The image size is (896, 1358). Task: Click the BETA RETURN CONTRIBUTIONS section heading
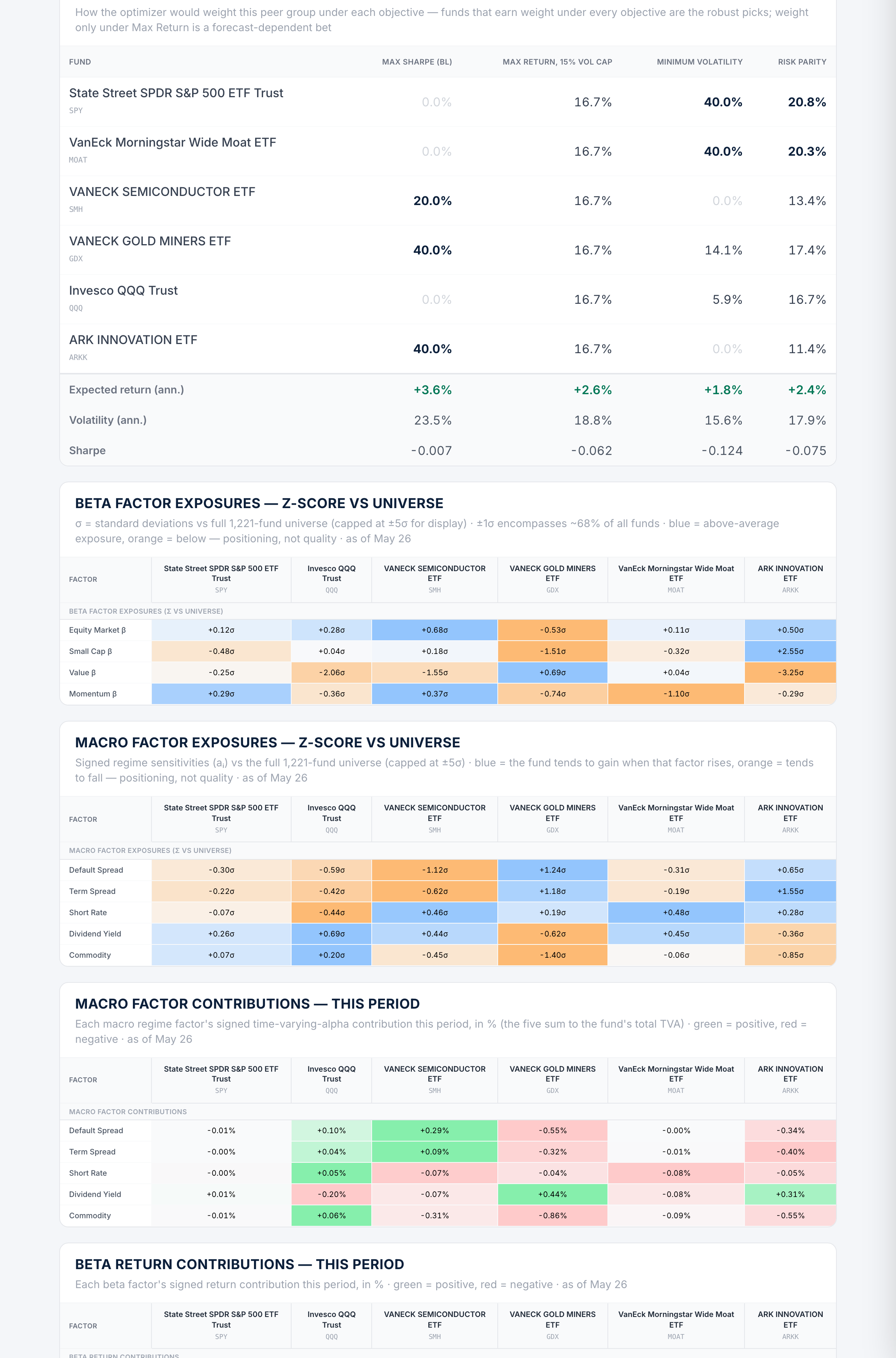(240, 1264)
